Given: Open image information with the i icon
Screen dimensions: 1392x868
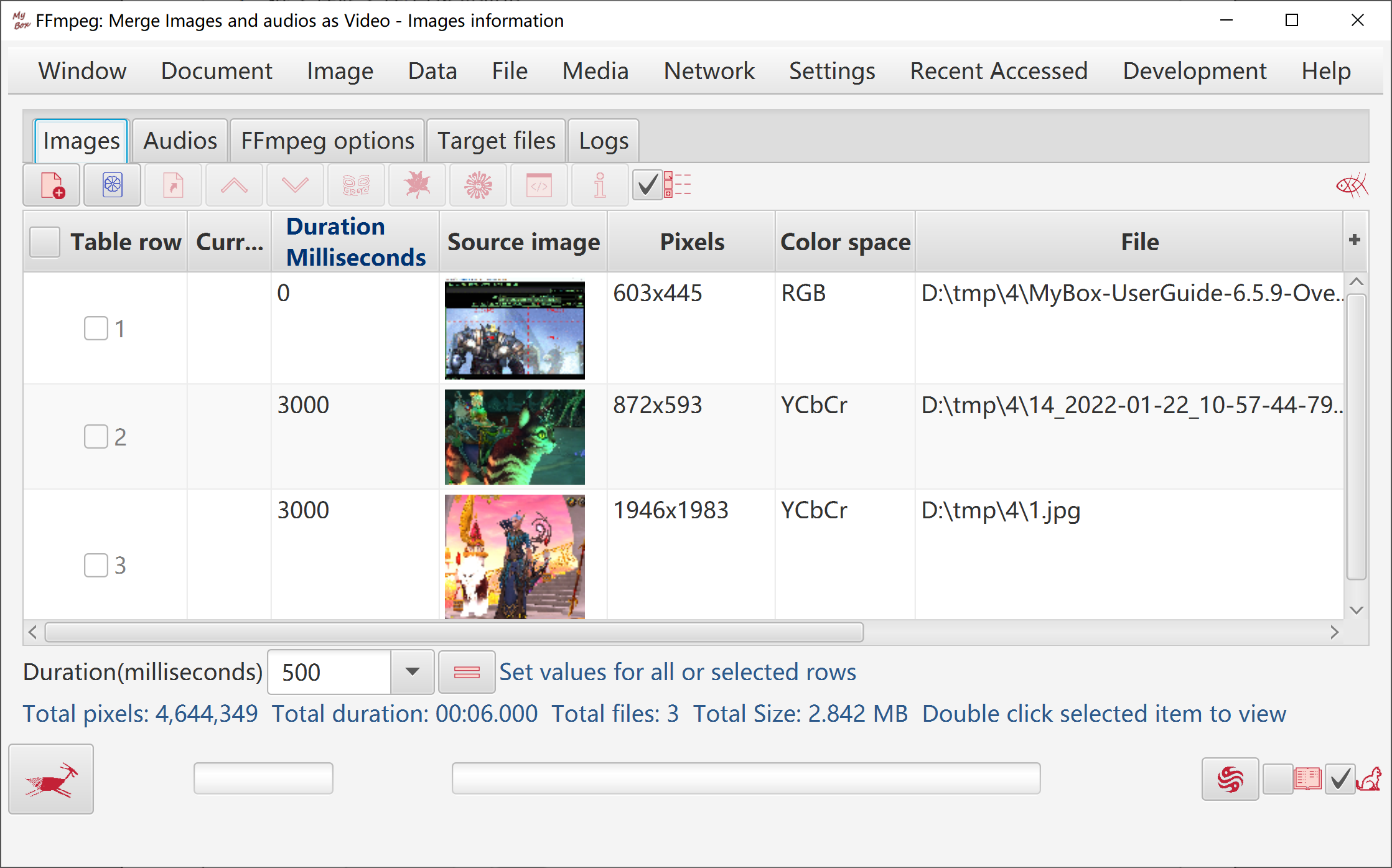Looking at the screenshot, I should click(600, 185).
